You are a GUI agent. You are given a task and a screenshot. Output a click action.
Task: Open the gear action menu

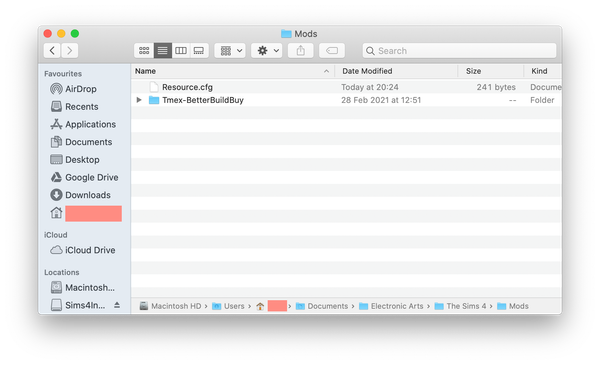point(267,51)
